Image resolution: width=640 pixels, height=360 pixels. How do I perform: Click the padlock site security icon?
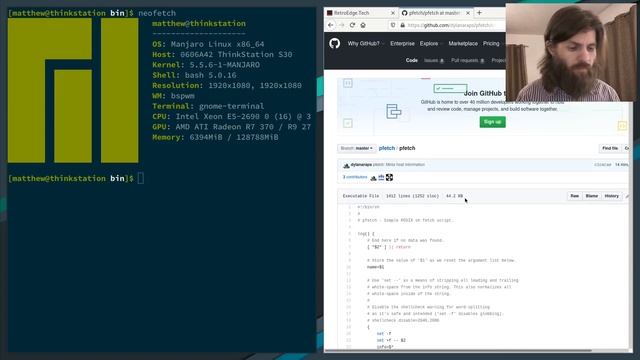402,25
